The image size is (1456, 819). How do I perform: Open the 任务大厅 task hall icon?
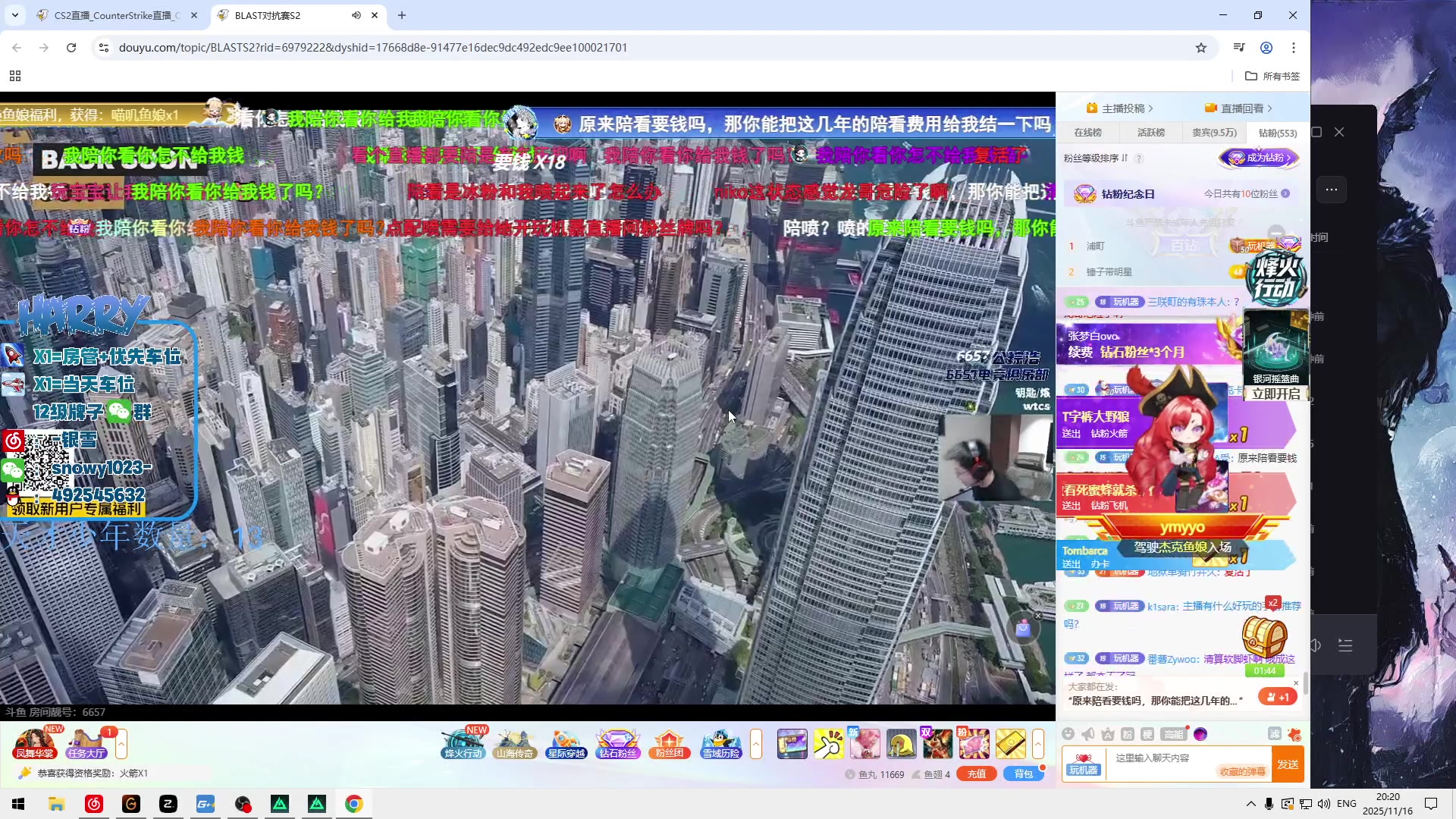coord(86,744)
